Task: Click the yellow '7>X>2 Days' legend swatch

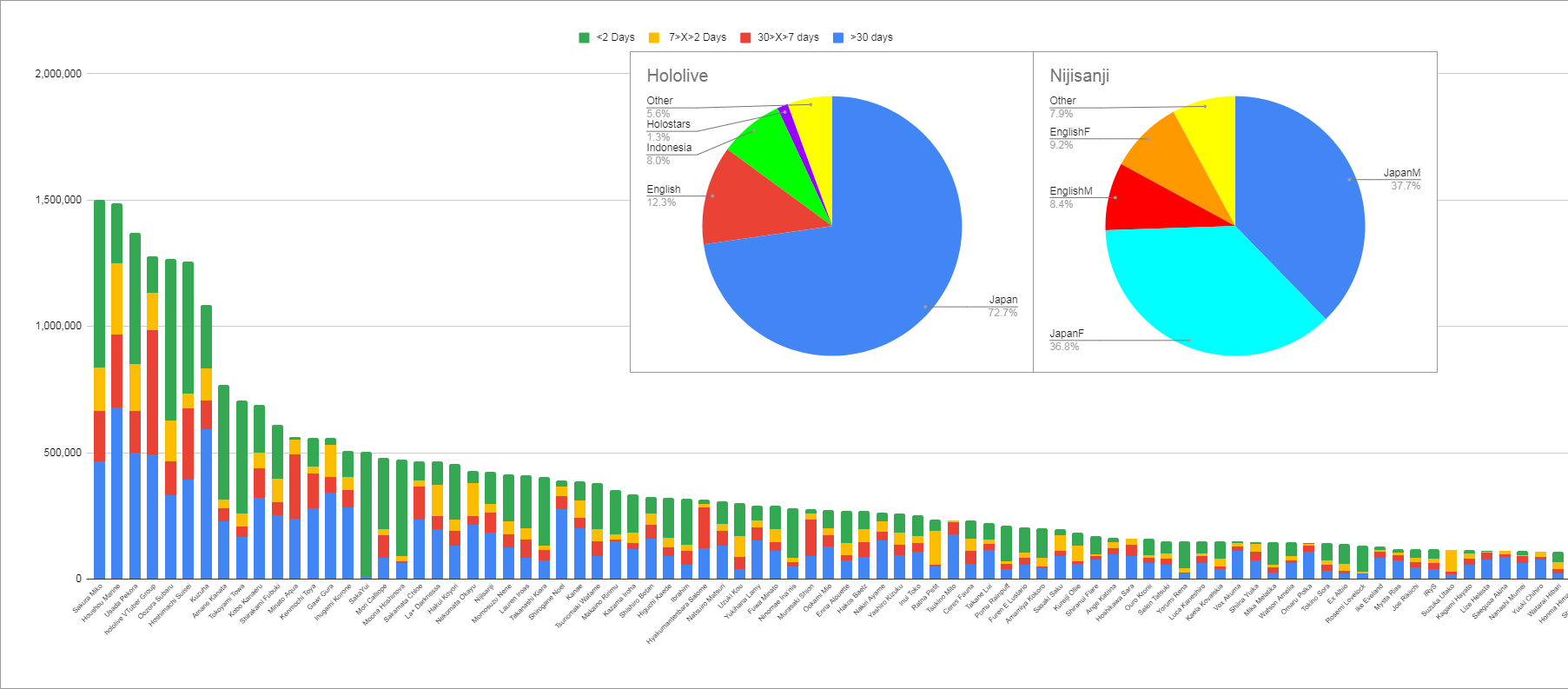Action: tap(654, 37)
